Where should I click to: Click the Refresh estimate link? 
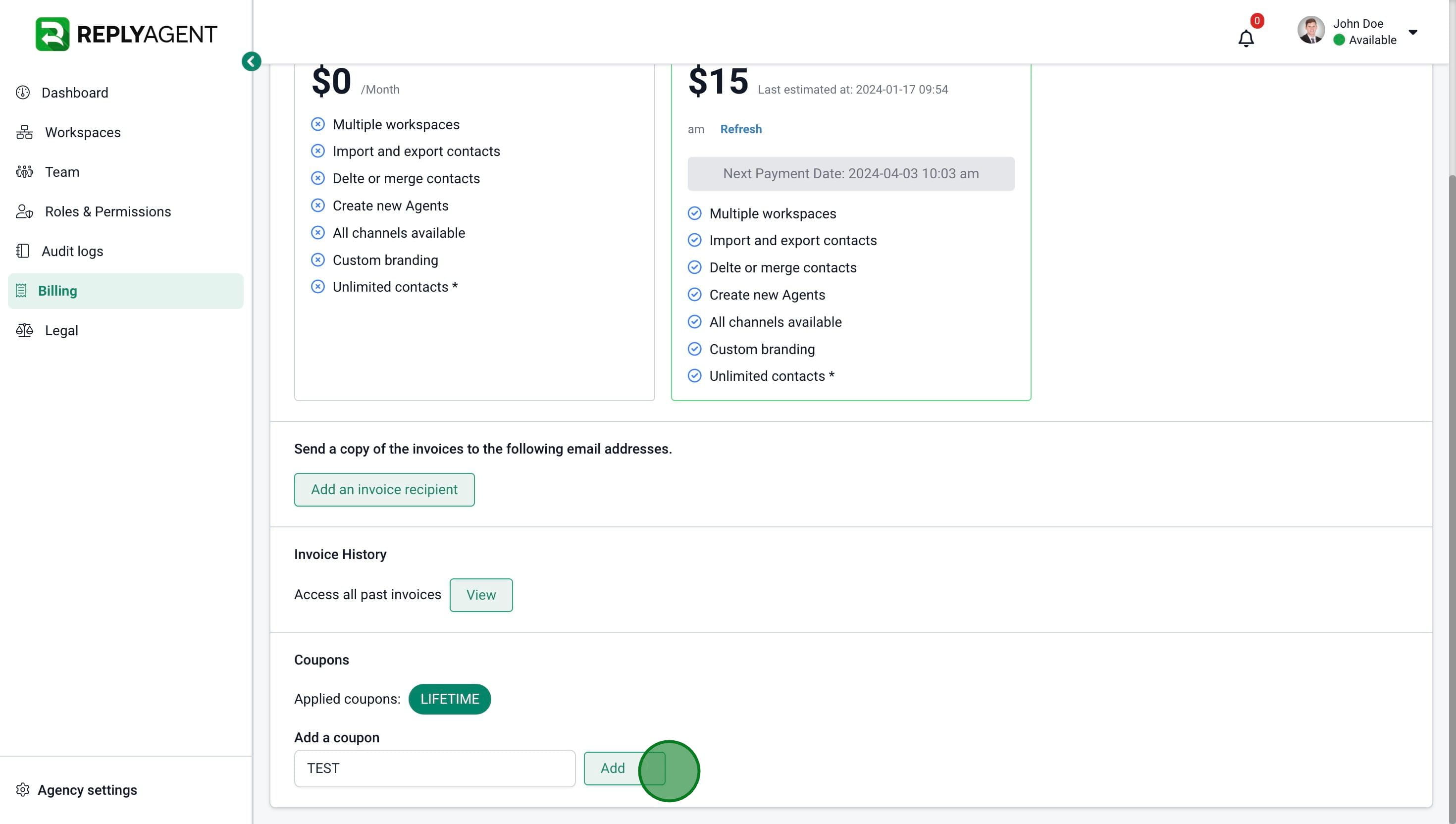tap(740, 129)
